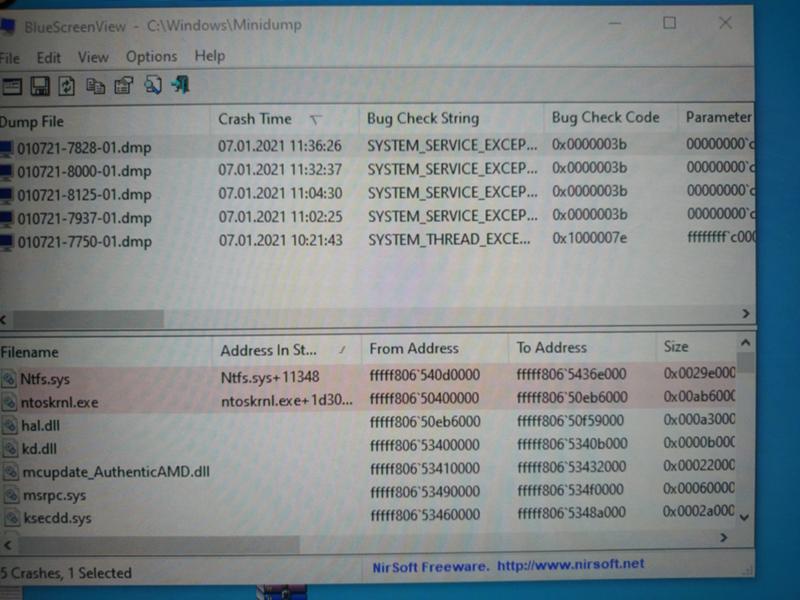Viewport: 800px width, 600px height.
Task: Click the Save Selected Items floppy icon
Action: point(40,86)
